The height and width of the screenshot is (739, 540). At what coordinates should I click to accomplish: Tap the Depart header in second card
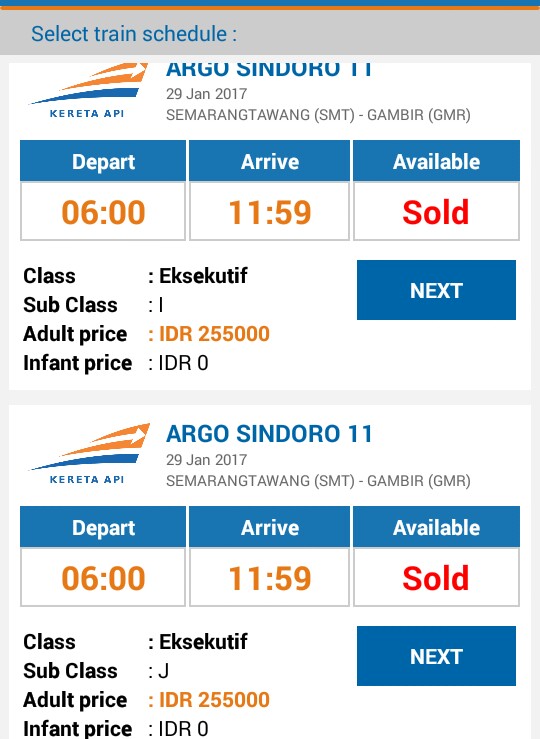pos(103,527)
